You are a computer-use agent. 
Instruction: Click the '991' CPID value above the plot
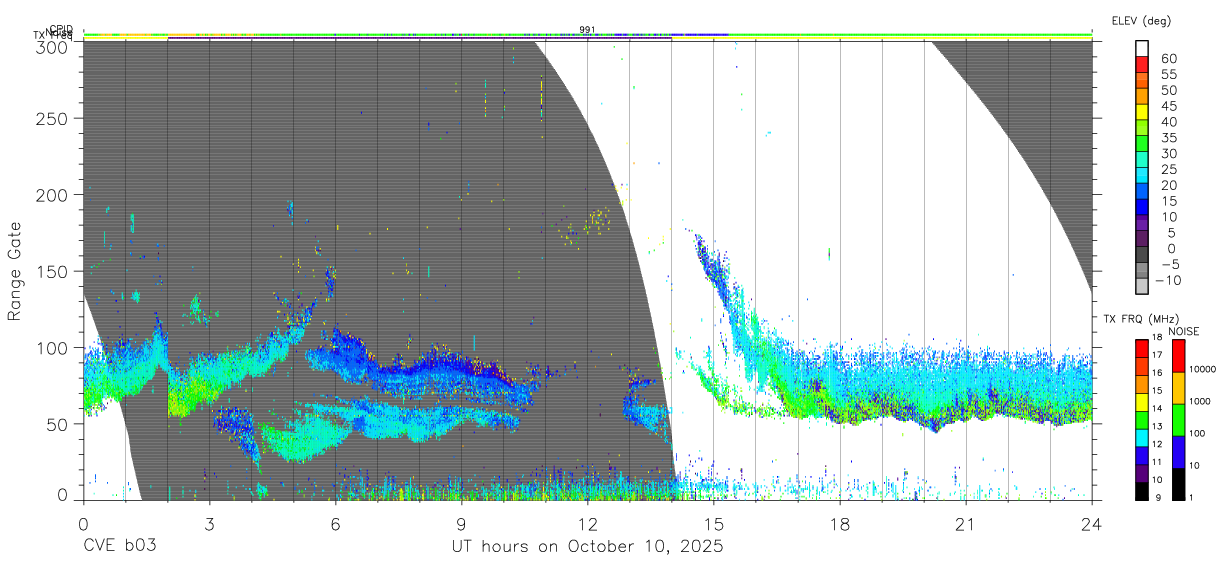click(x=587, y=30)
